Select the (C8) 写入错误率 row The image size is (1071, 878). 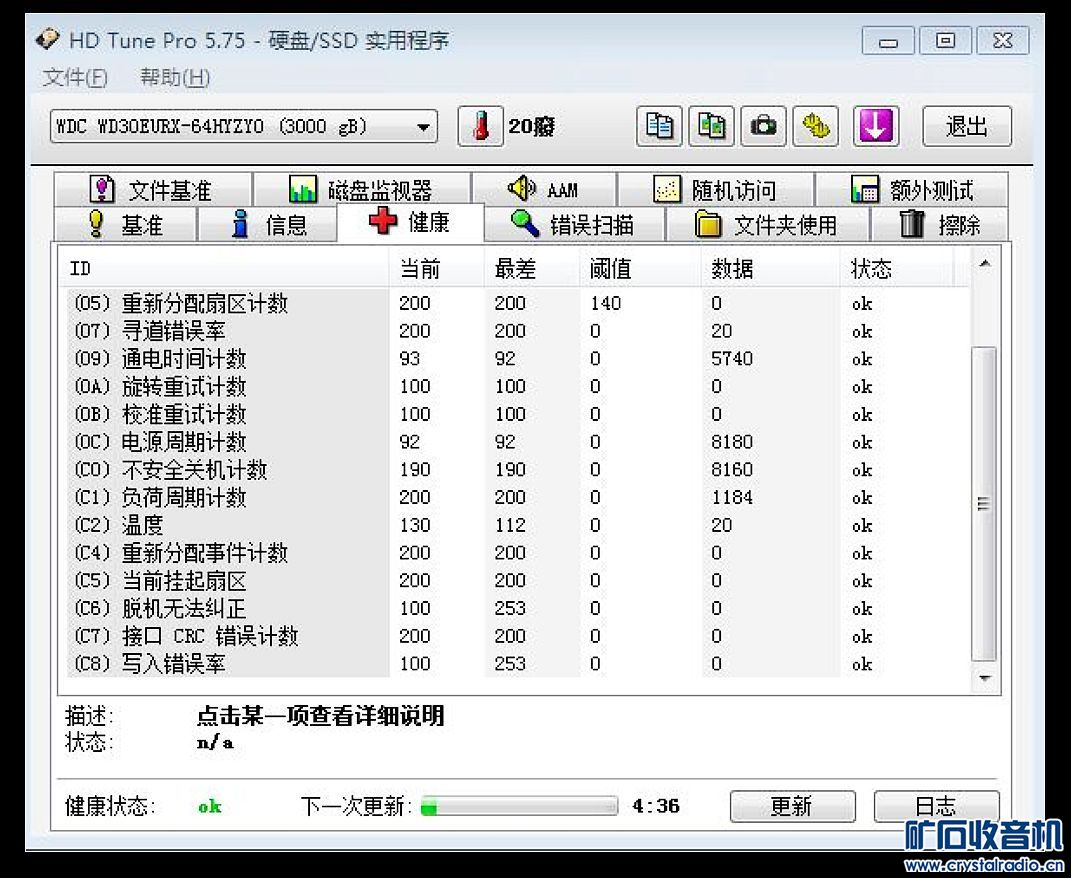click(x=518, y=663)
